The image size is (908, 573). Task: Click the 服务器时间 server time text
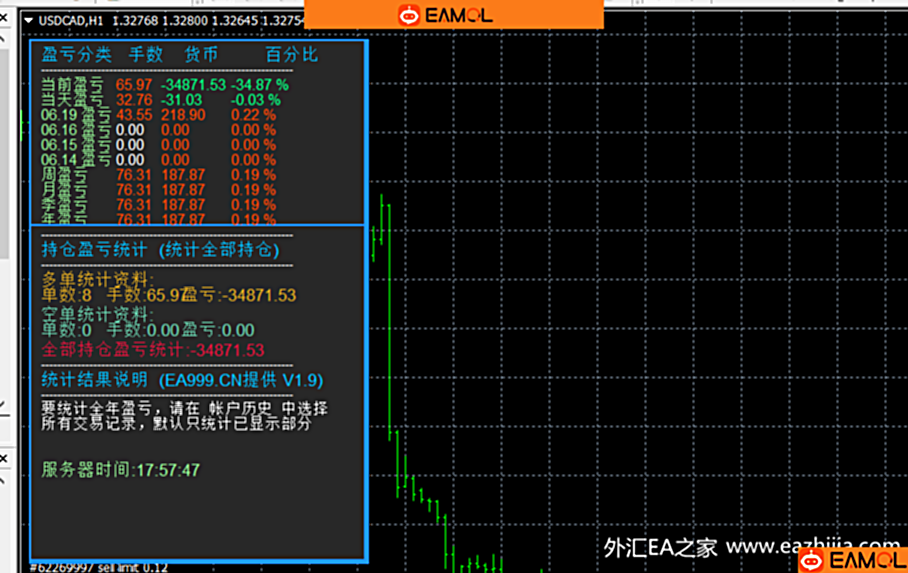pyautogui.click(x=121, y=470)
